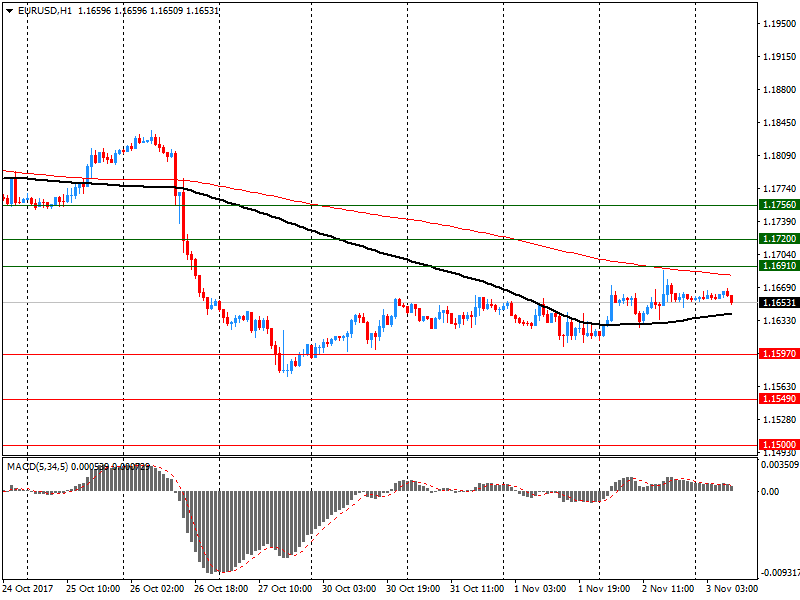Click the MACD 0.003509 scale value
Image resolution: width=800 pixels, height=600 pixels.
[x=780, y=465]
